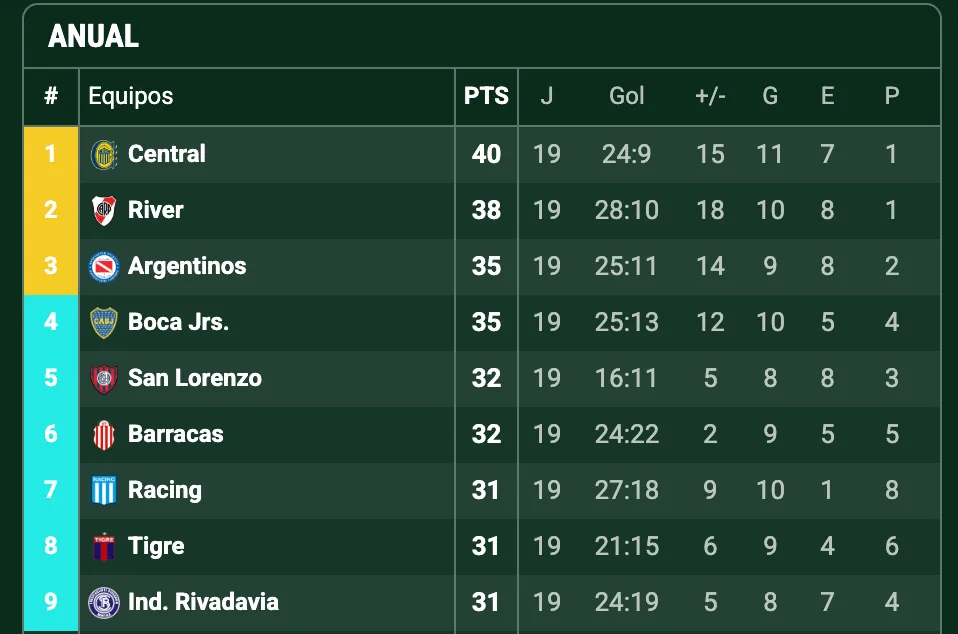Click the # position column header

(x=50, y=96)
